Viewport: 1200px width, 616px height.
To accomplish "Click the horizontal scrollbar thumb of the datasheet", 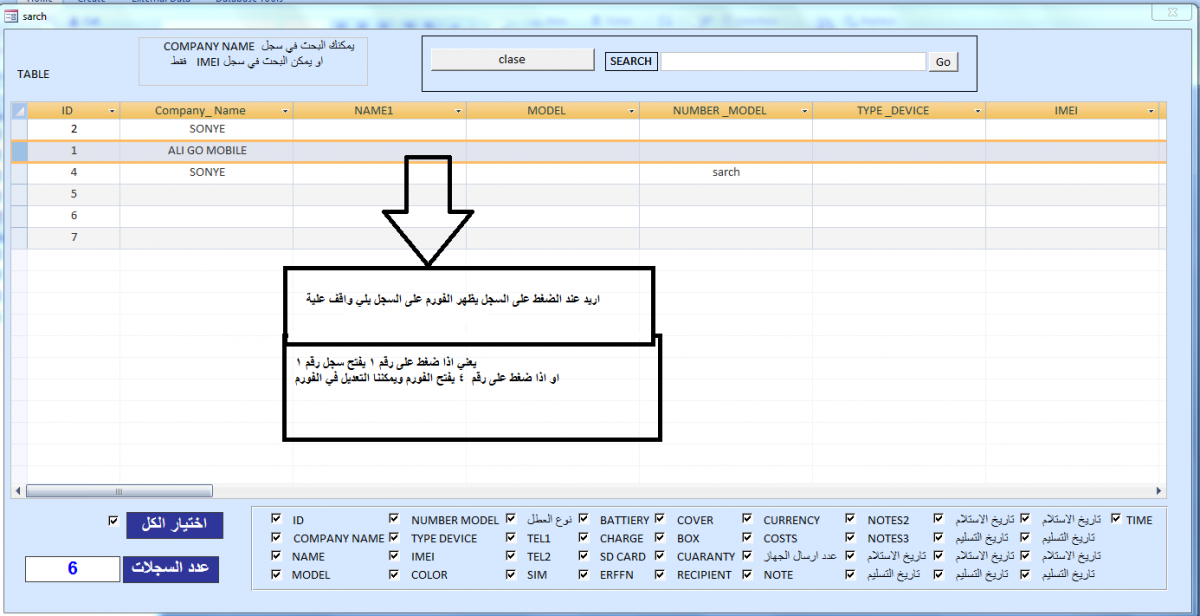I will 119,491.
